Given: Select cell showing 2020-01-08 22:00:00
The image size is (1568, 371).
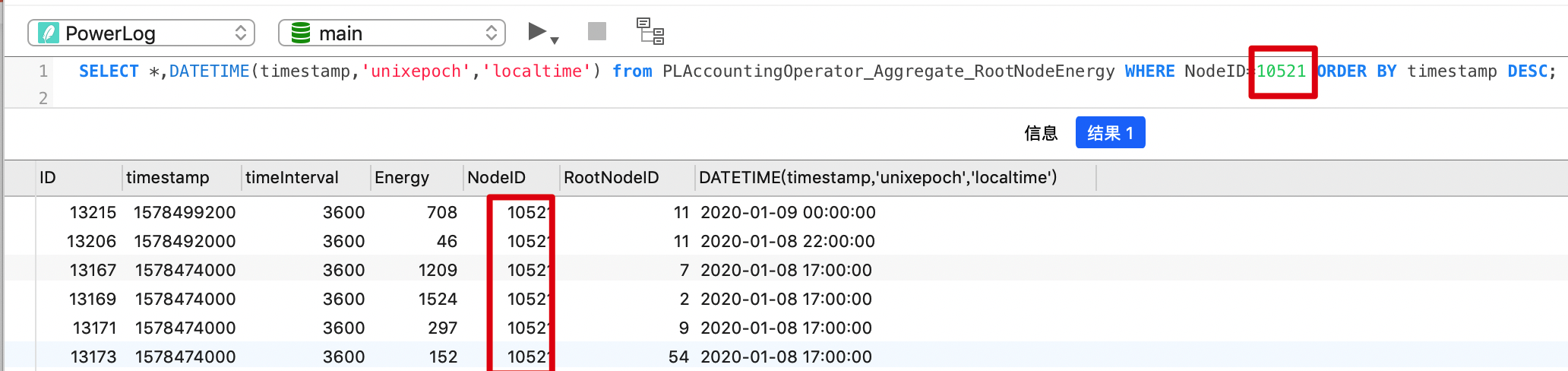Looking at the screenshot, I should tap(788, 241).
